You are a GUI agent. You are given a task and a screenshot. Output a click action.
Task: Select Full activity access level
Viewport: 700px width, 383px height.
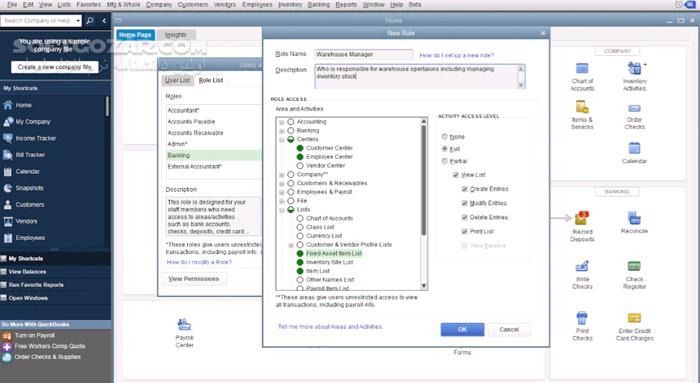(444, 149)
